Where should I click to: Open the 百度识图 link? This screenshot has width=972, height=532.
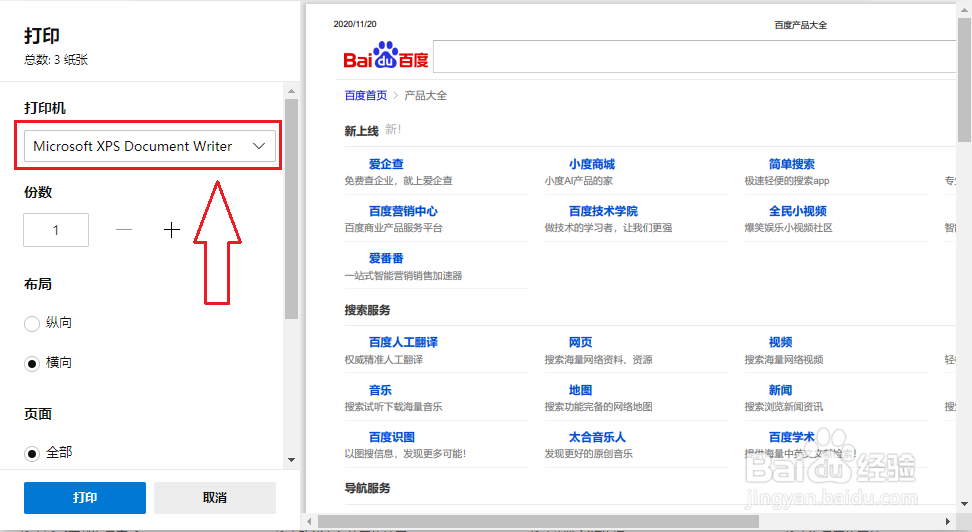391,437
